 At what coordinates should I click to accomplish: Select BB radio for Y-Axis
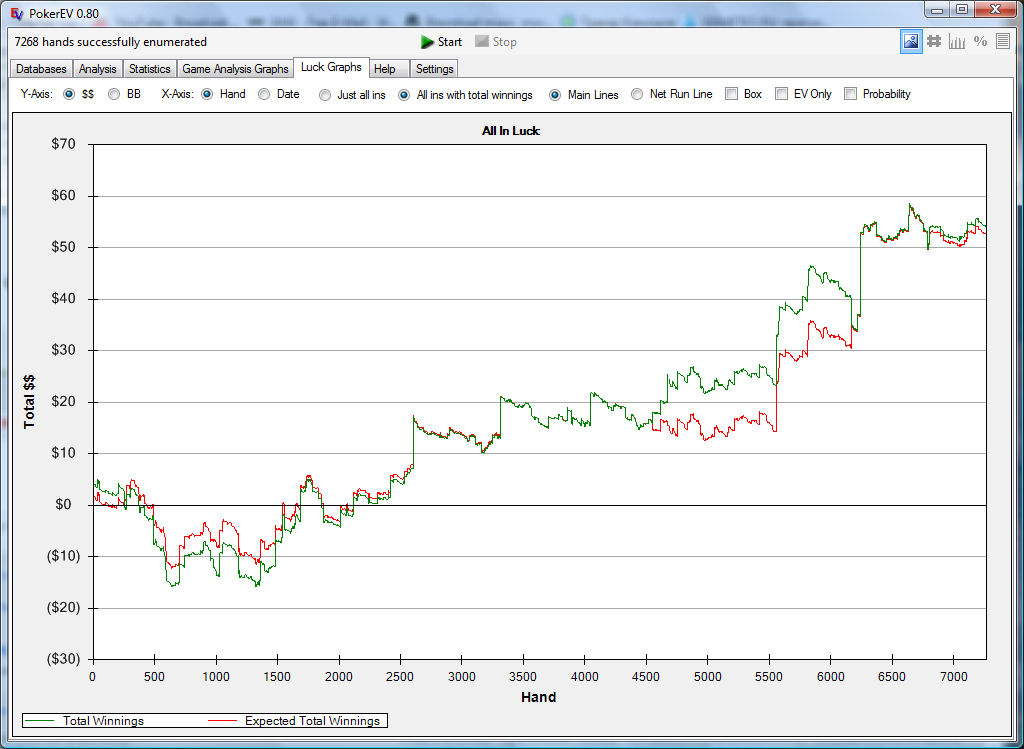(114, 94)
